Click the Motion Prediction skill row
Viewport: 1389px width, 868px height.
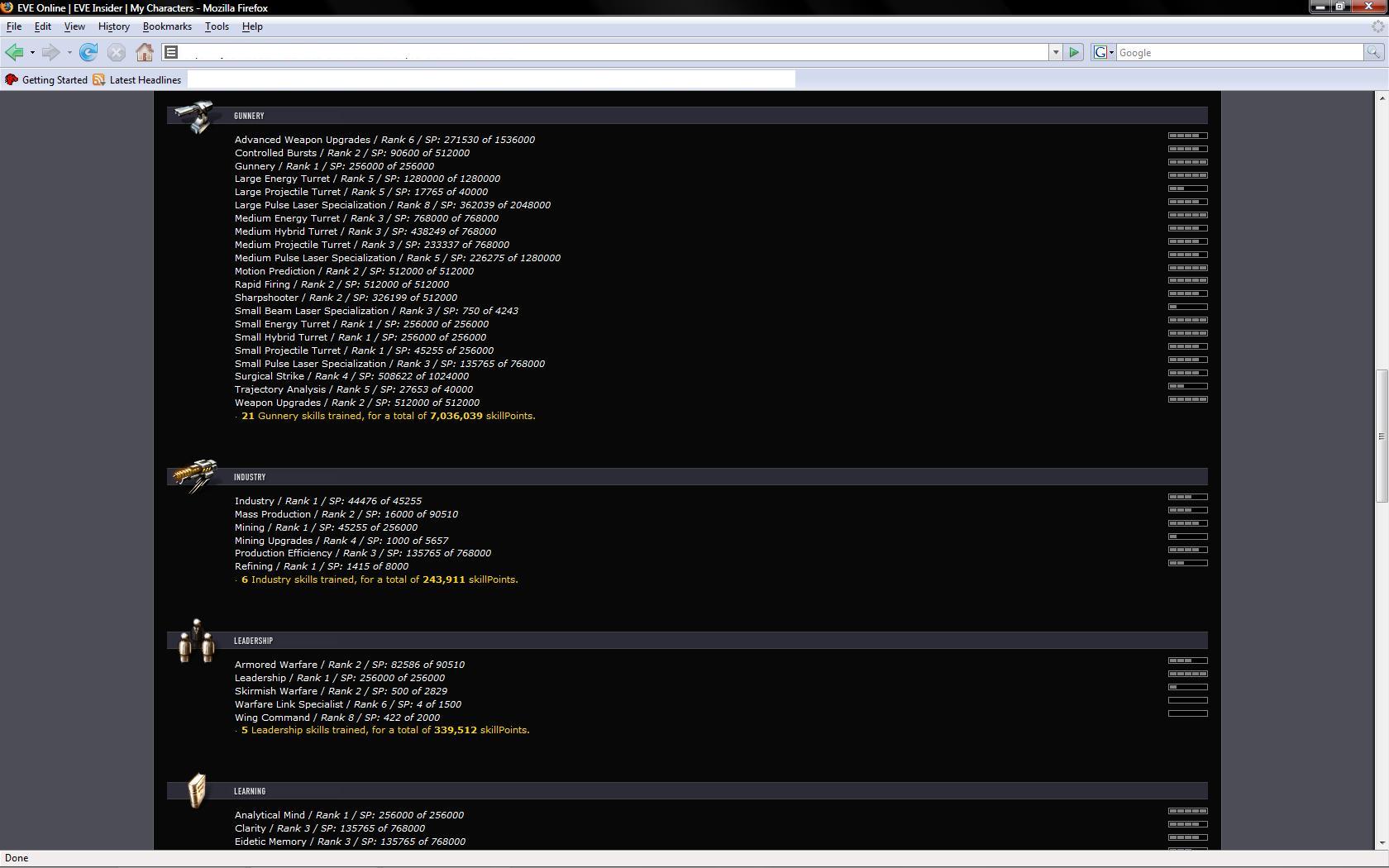(354, 271)
